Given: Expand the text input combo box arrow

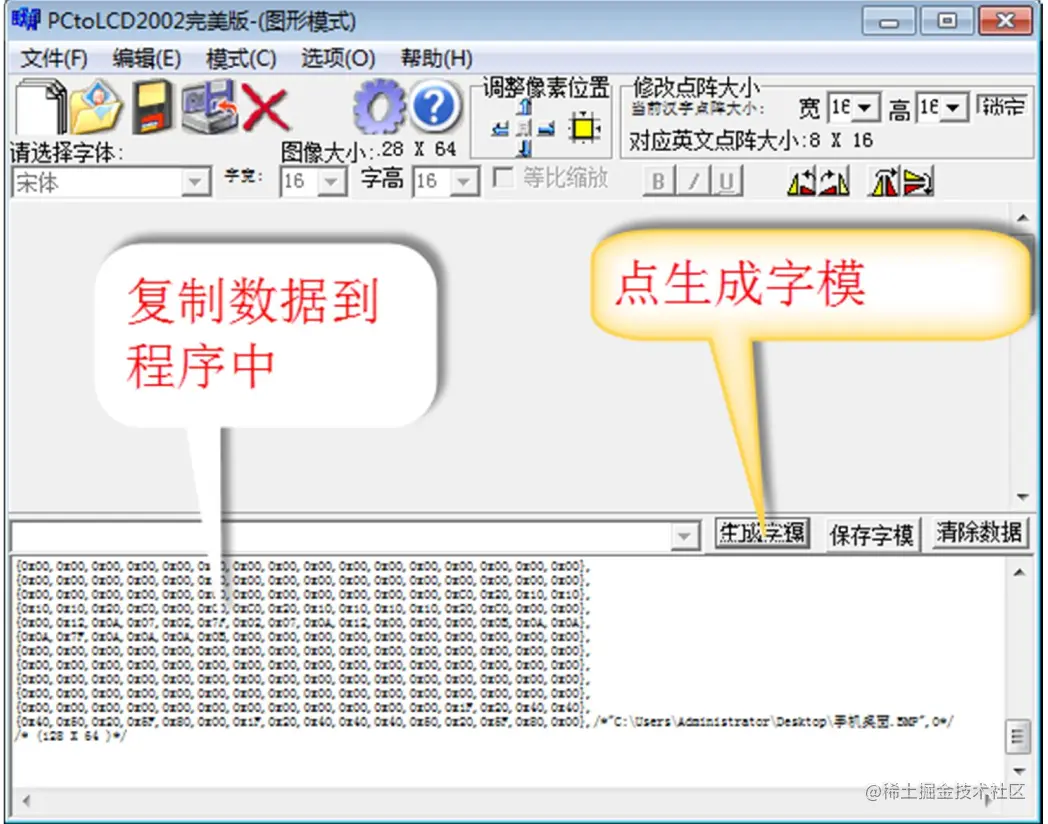Looking at the screenshot, I should click(x=684, y=536).
